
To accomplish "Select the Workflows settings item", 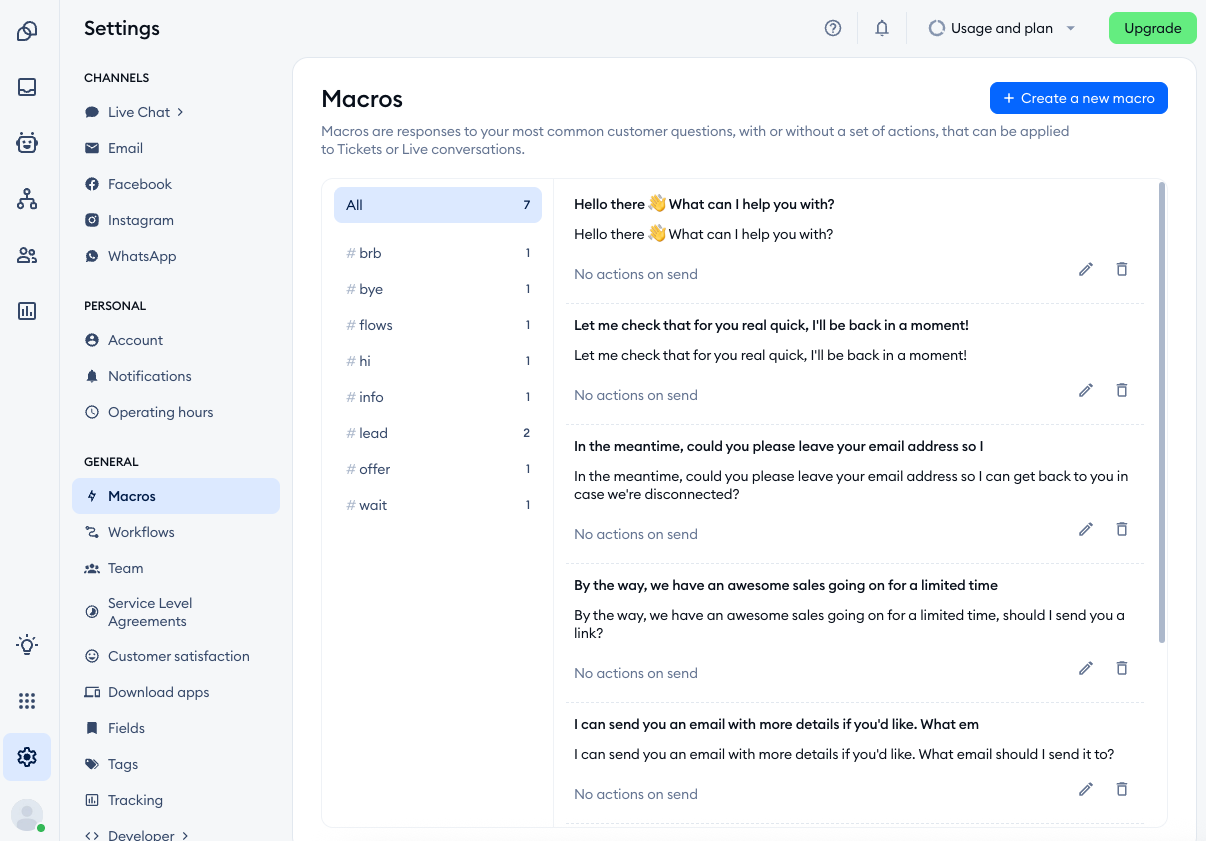I will pyautogui.click(x=141, y=532).
